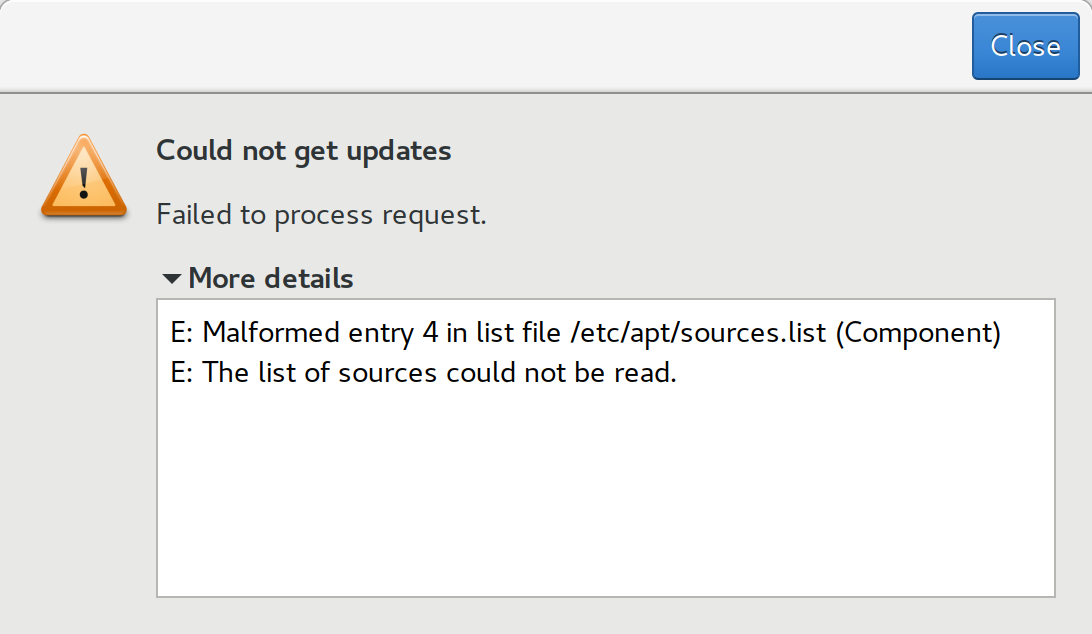The image size is (1092, 634).
Task: Click the (Component) word in error details
Action: pyautogui.click(x=918, y=333)
